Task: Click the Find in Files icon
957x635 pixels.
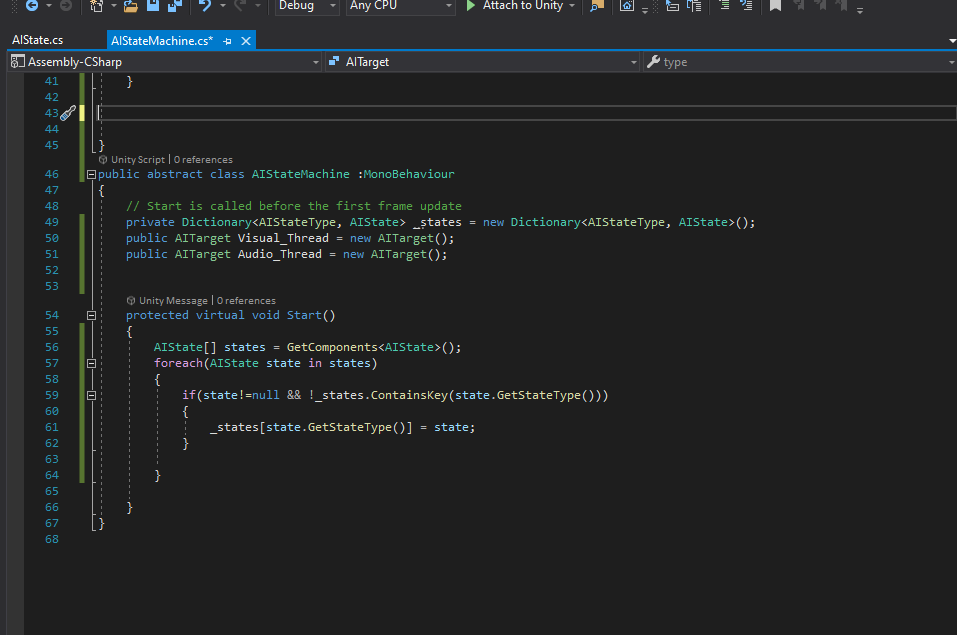Action: pos(597,5)
